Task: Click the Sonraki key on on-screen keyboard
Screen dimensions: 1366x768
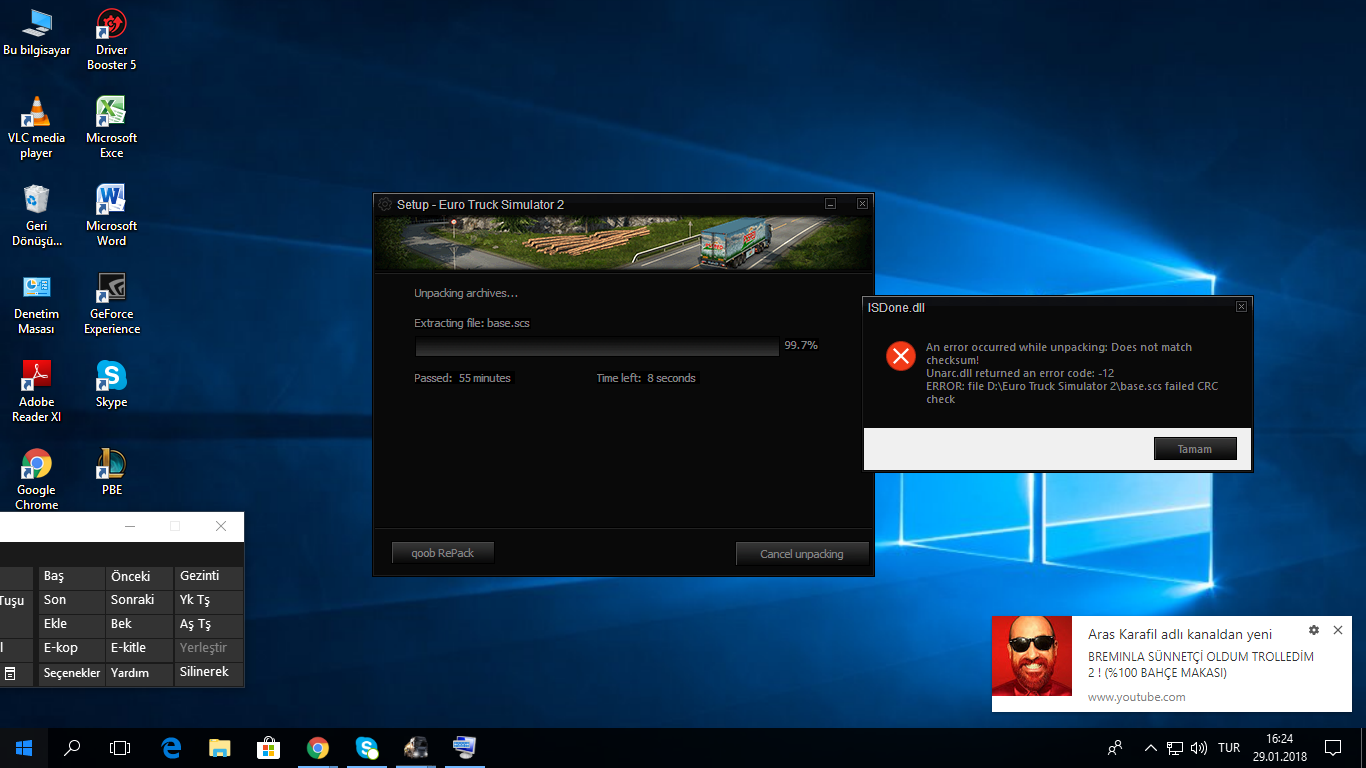Action: click(x=139, y=601)
